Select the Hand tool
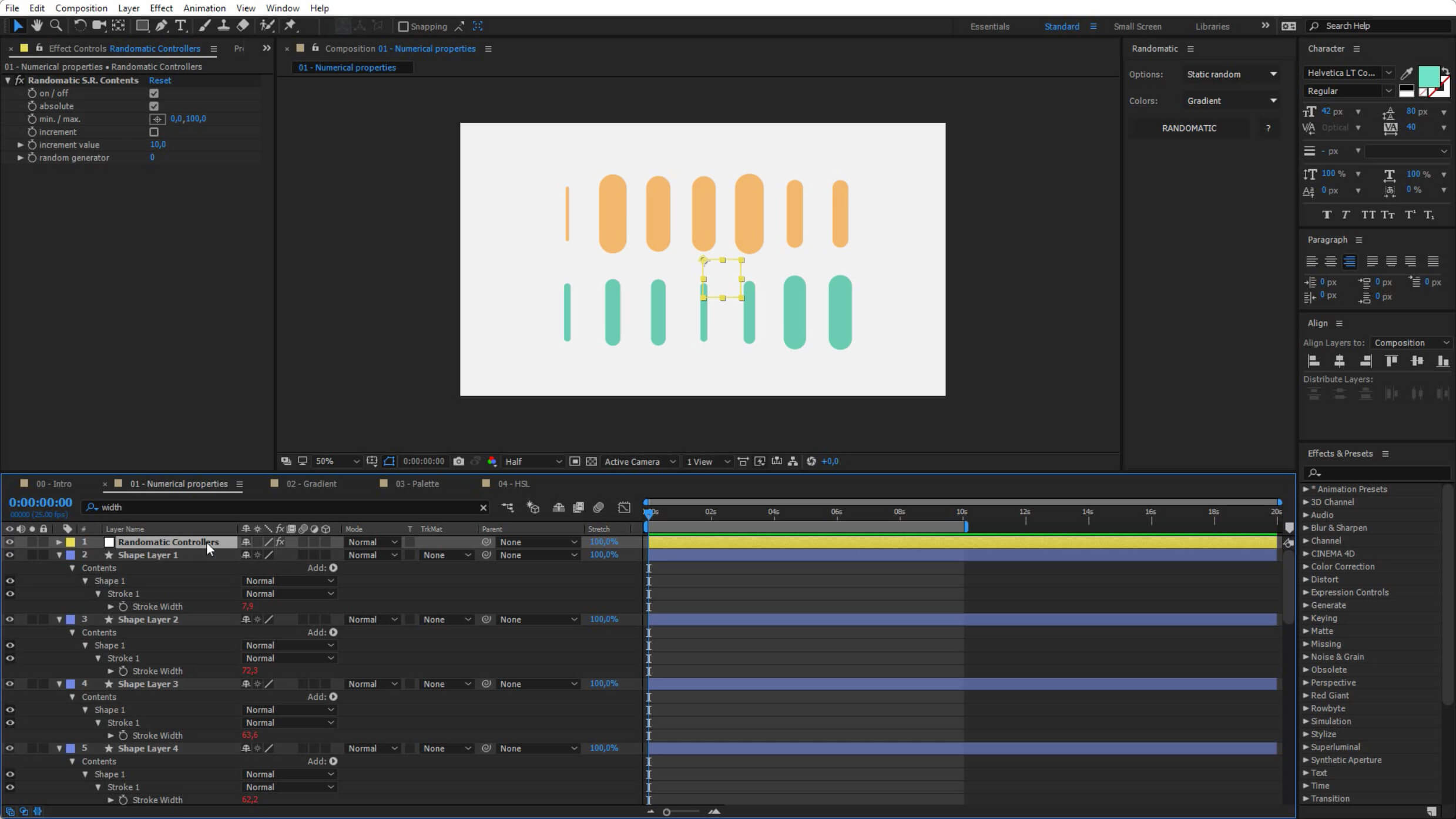Screen dimensions: 1456x819 pyautogui.click(x=36, y=26)
